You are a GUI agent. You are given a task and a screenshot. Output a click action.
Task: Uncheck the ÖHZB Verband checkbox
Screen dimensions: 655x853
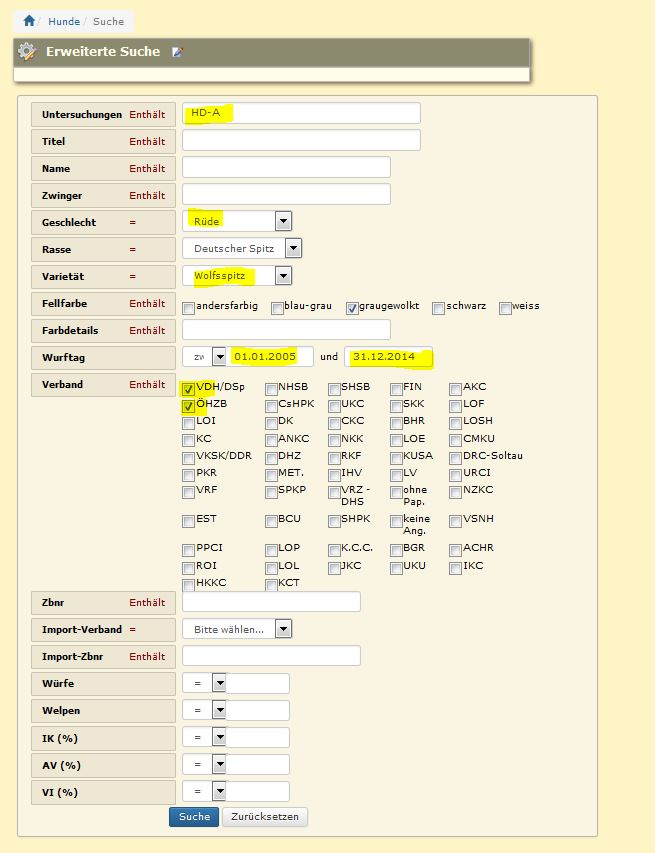(189, 406)
